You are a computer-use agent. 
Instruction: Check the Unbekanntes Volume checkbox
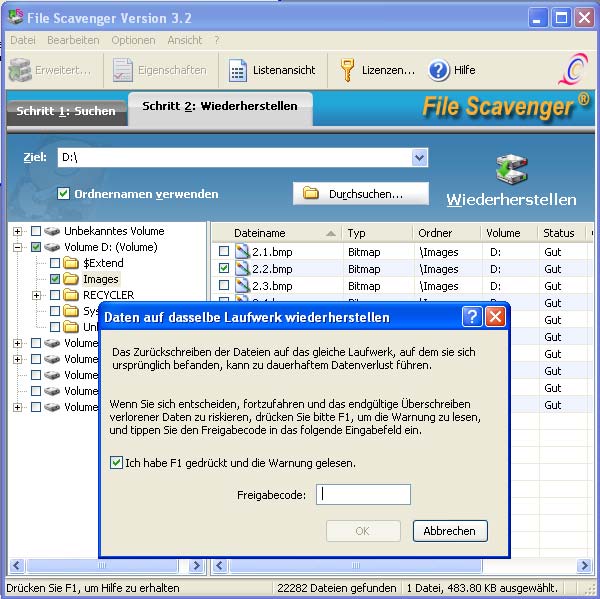click(x=36, y=231)
